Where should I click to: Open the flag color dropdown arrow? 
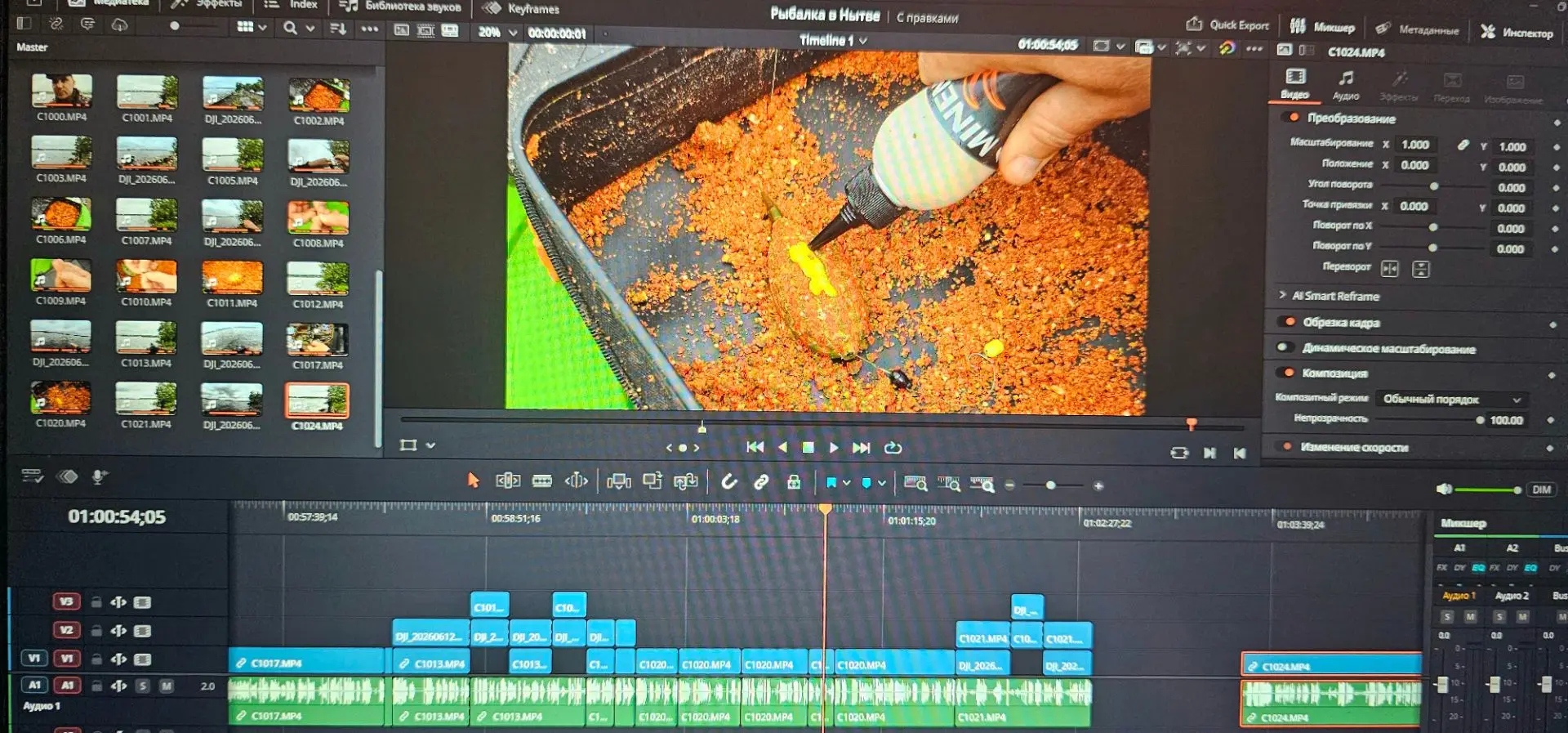[847, 484]
